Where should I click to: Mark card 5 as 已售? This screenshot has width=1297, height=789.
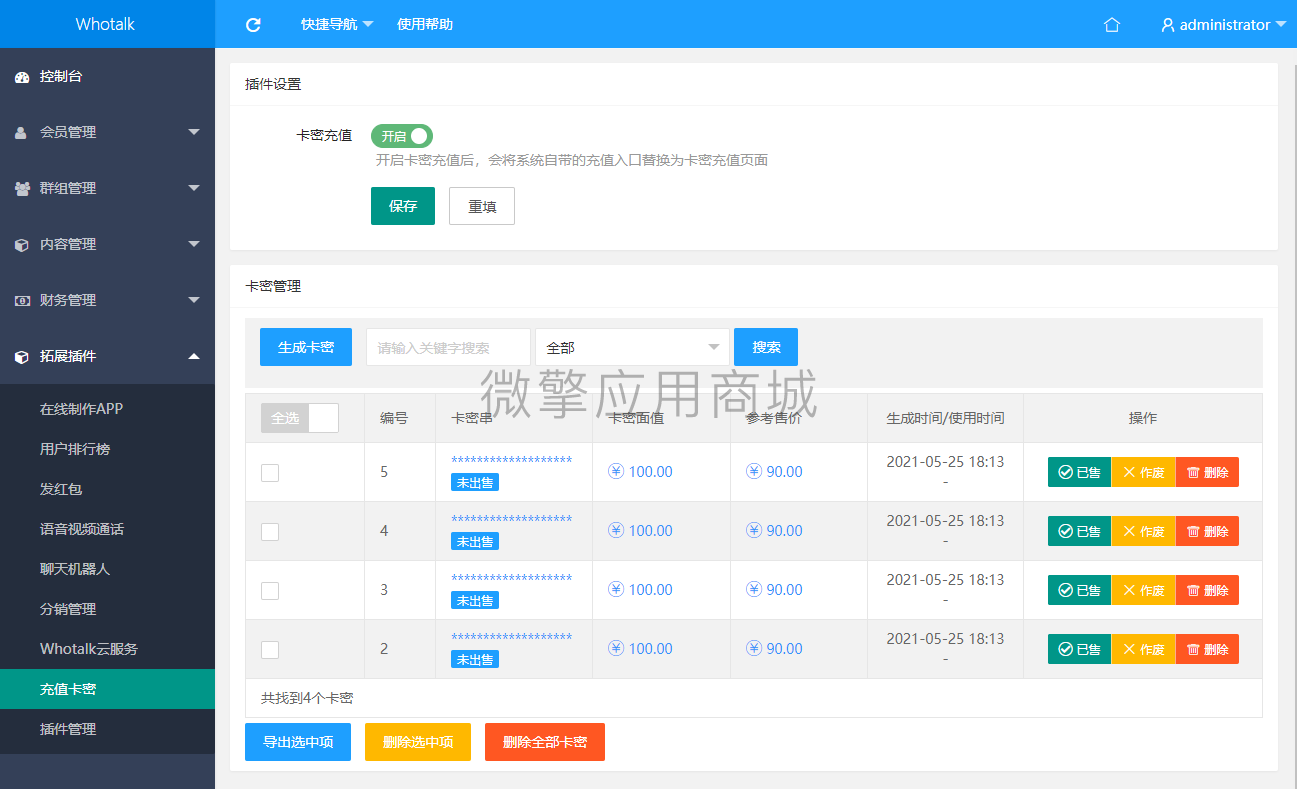1079,472
